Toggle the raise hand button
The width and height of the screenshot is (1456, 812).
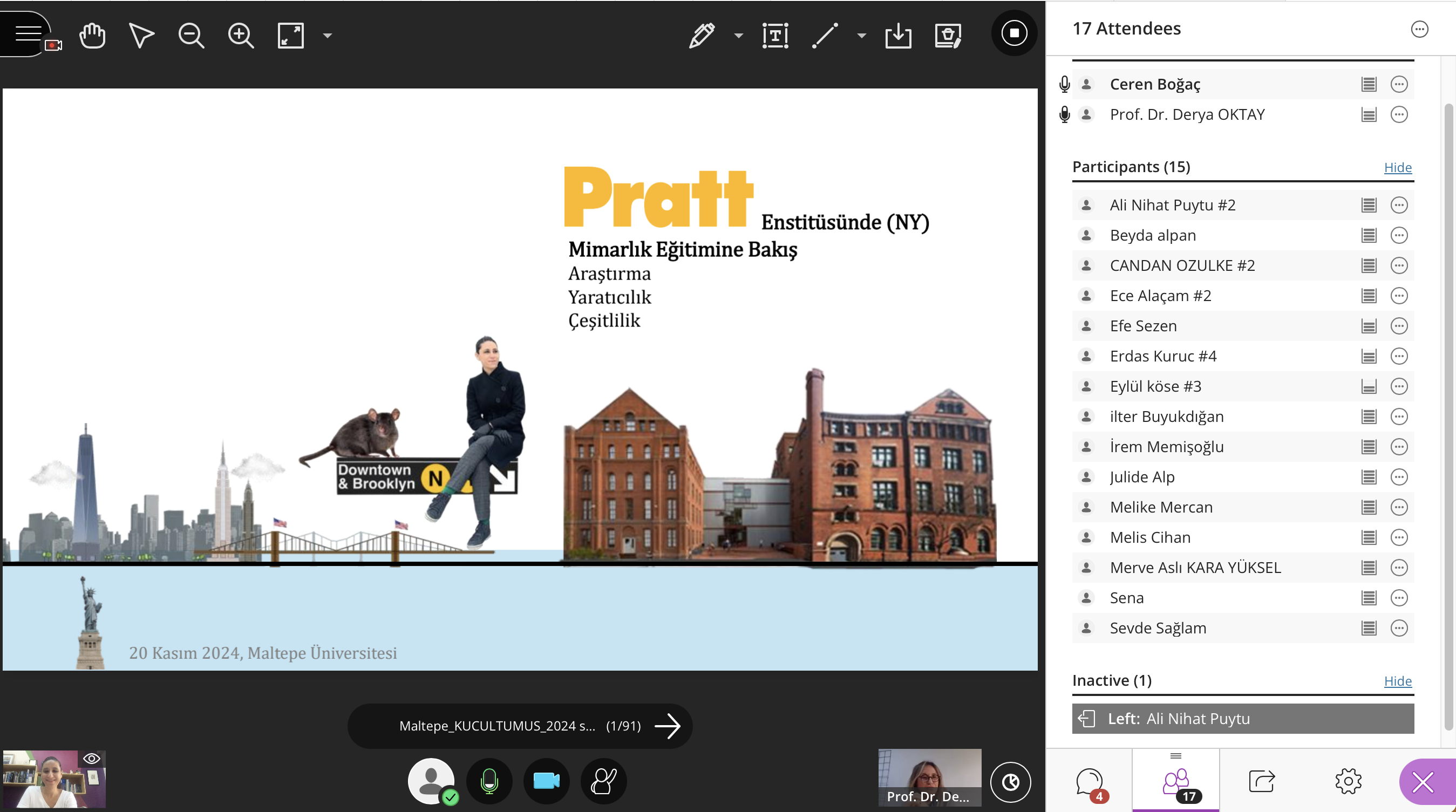(603, 781)
